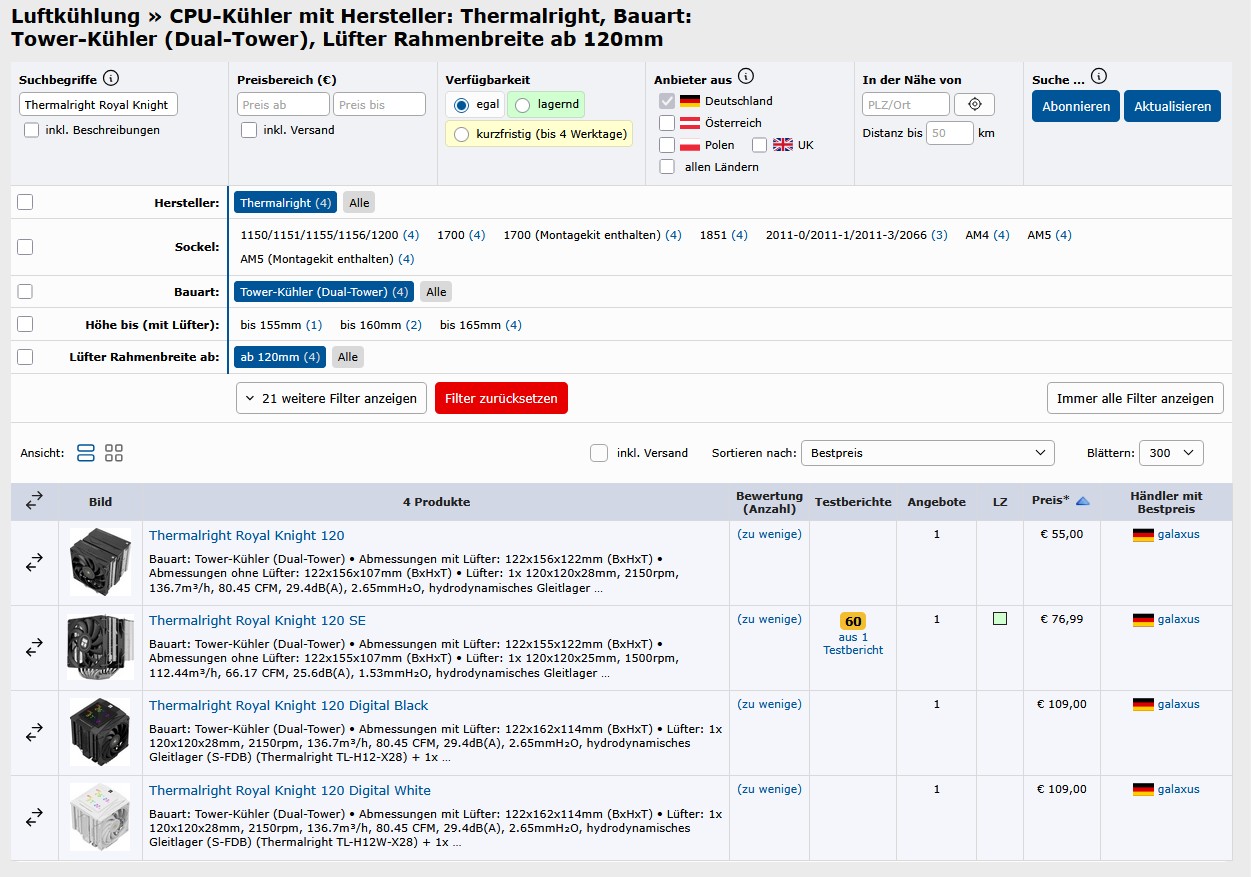Expand 21 weitere Filter anzeigen
The image size is (1251, 877).
tap(331, 398)
